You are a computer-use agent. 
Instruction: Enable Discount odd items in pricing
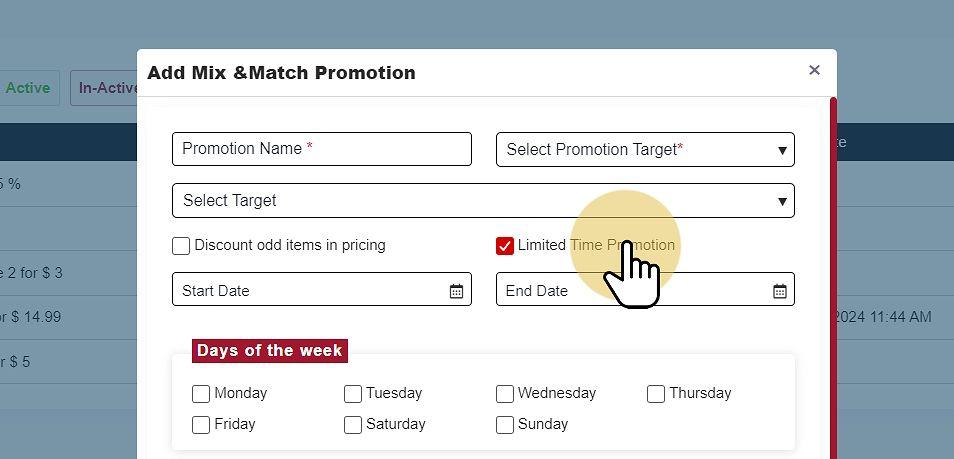point(181,246)
